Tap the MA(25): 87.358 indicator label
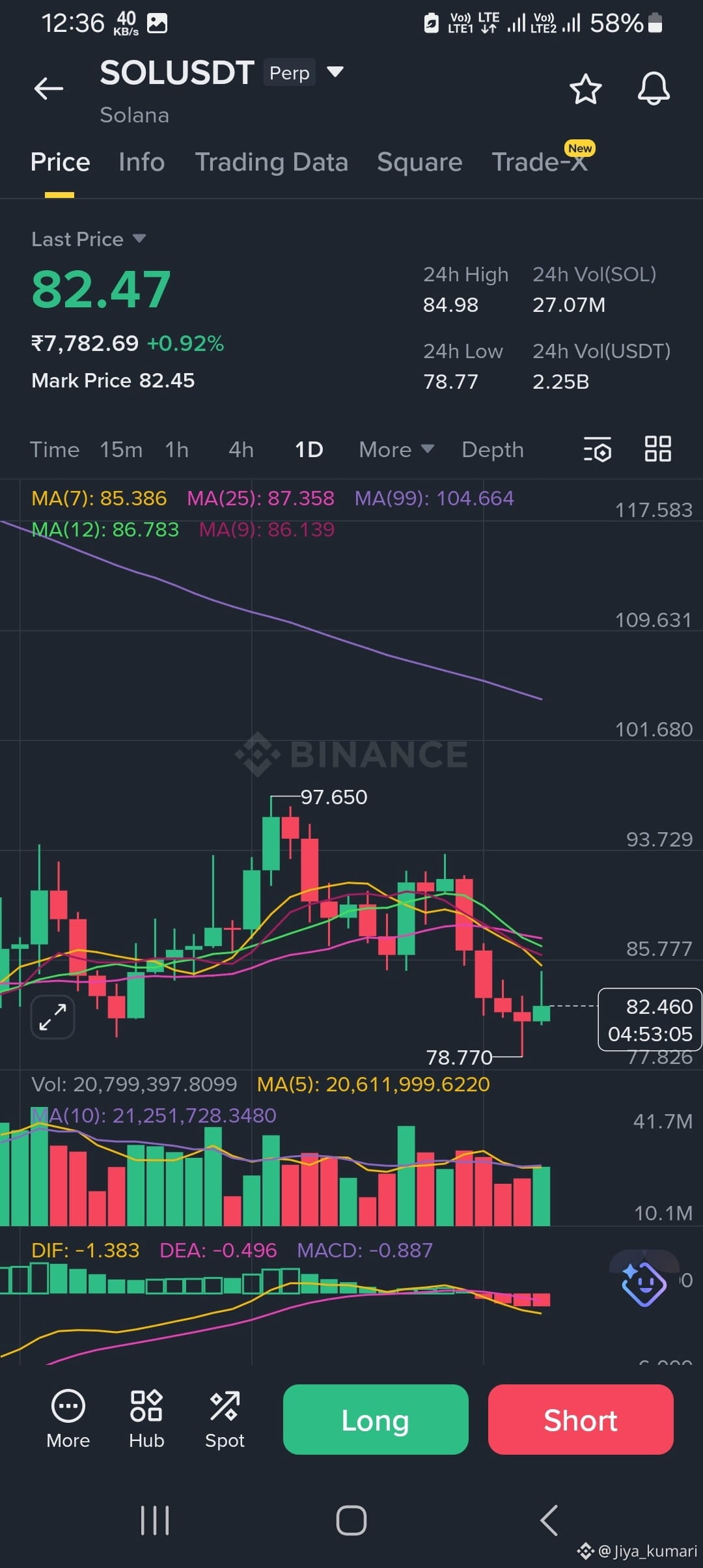The width and height of the screenshot is (703, 1568). pos(260,498)
